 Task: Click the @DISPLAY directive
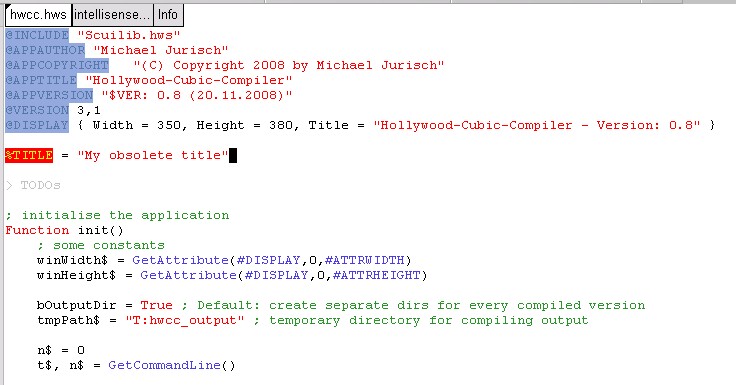(37, 125)
